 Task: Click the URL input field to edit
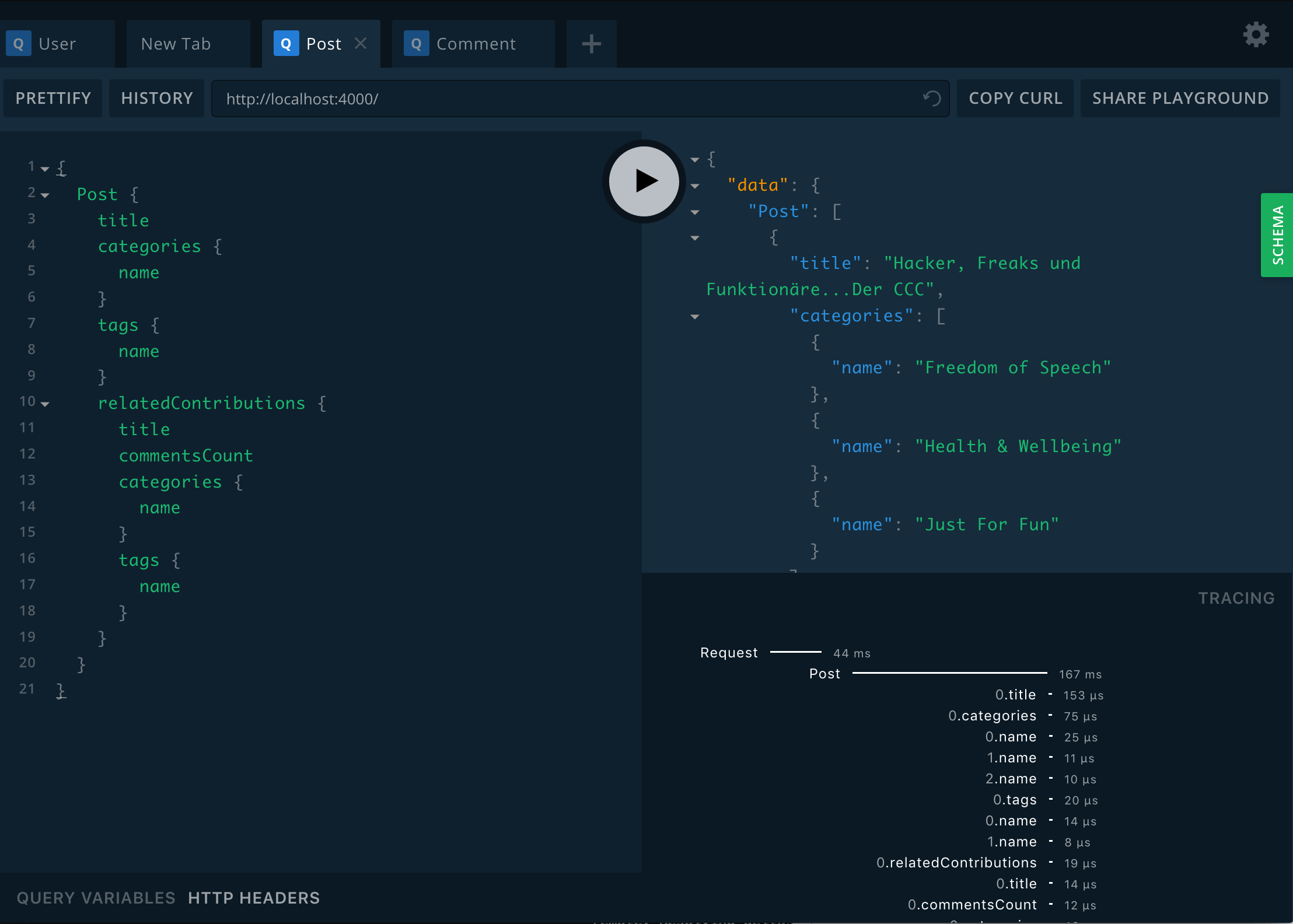click(579, 98)
